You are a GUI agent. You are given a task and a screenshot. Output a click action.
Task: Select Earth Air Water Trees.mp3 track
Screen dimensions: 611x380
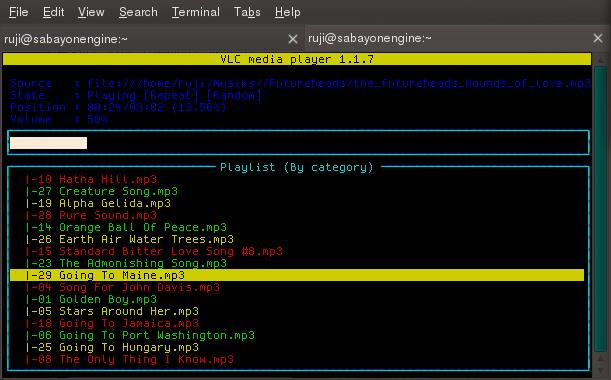pos(130,239)
